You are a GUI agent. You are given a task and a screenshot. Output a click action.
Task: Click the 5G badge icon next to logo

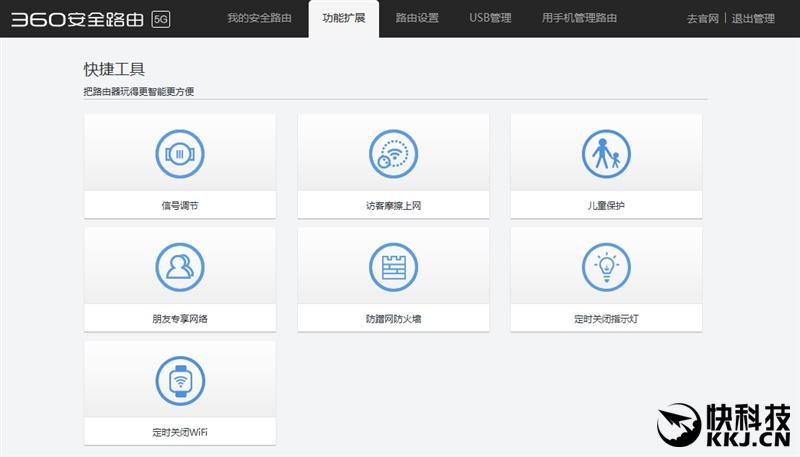[x=161, y=19]
